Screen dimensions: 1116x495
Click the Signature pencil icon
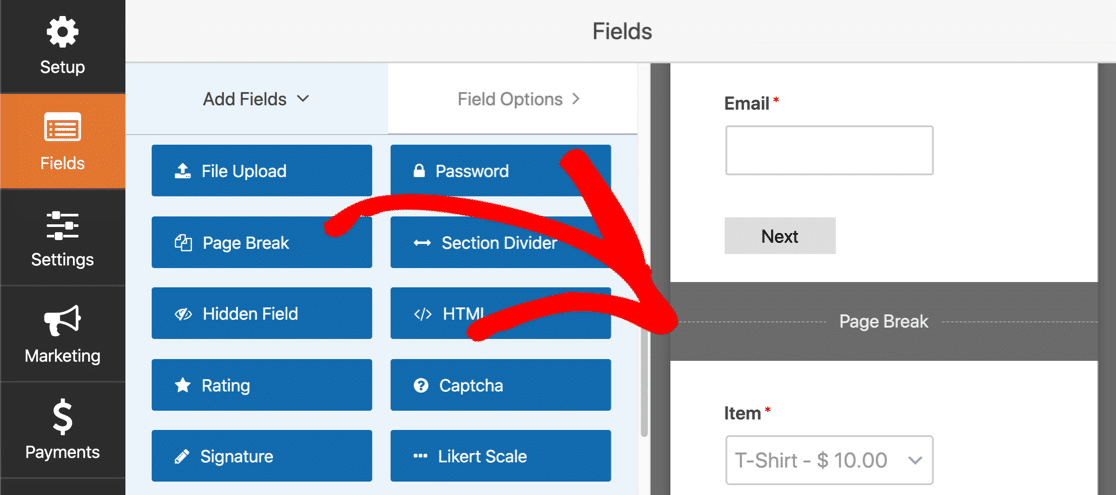[x=182, y=457]
